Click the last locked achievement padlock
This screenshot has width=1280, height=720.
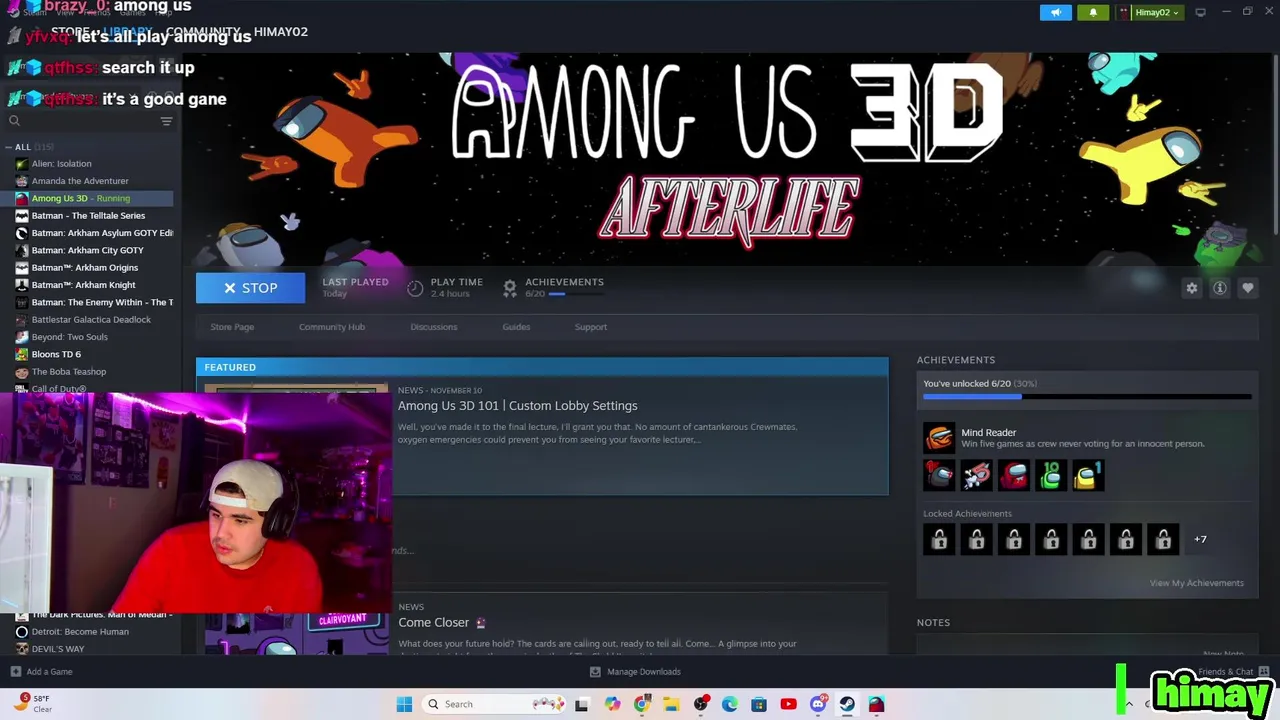pyautogui.click(x=1163, y=540)
